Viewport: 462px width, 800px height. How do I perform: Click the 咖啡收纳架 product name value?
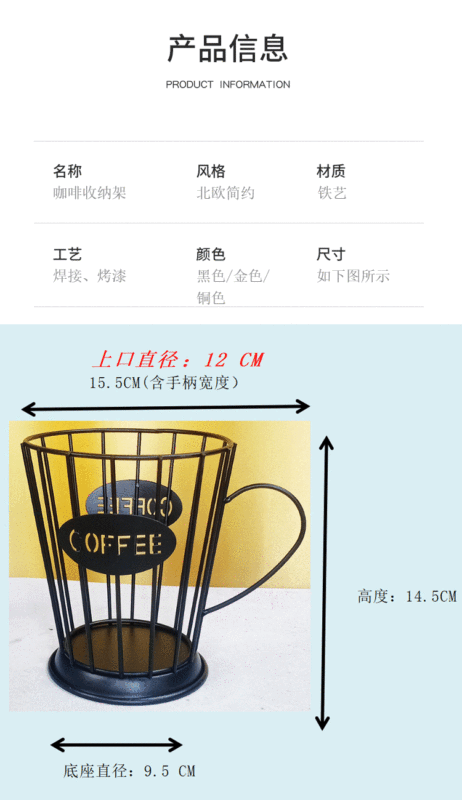click(90, 193)
